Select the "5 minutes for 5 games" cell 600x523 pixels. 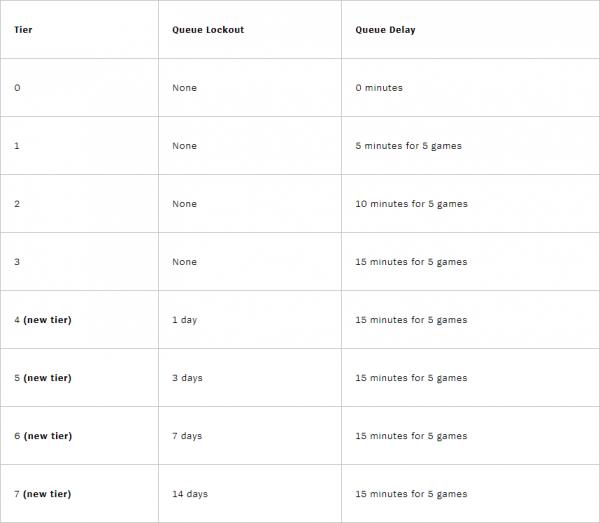click(x=408, y=146)
